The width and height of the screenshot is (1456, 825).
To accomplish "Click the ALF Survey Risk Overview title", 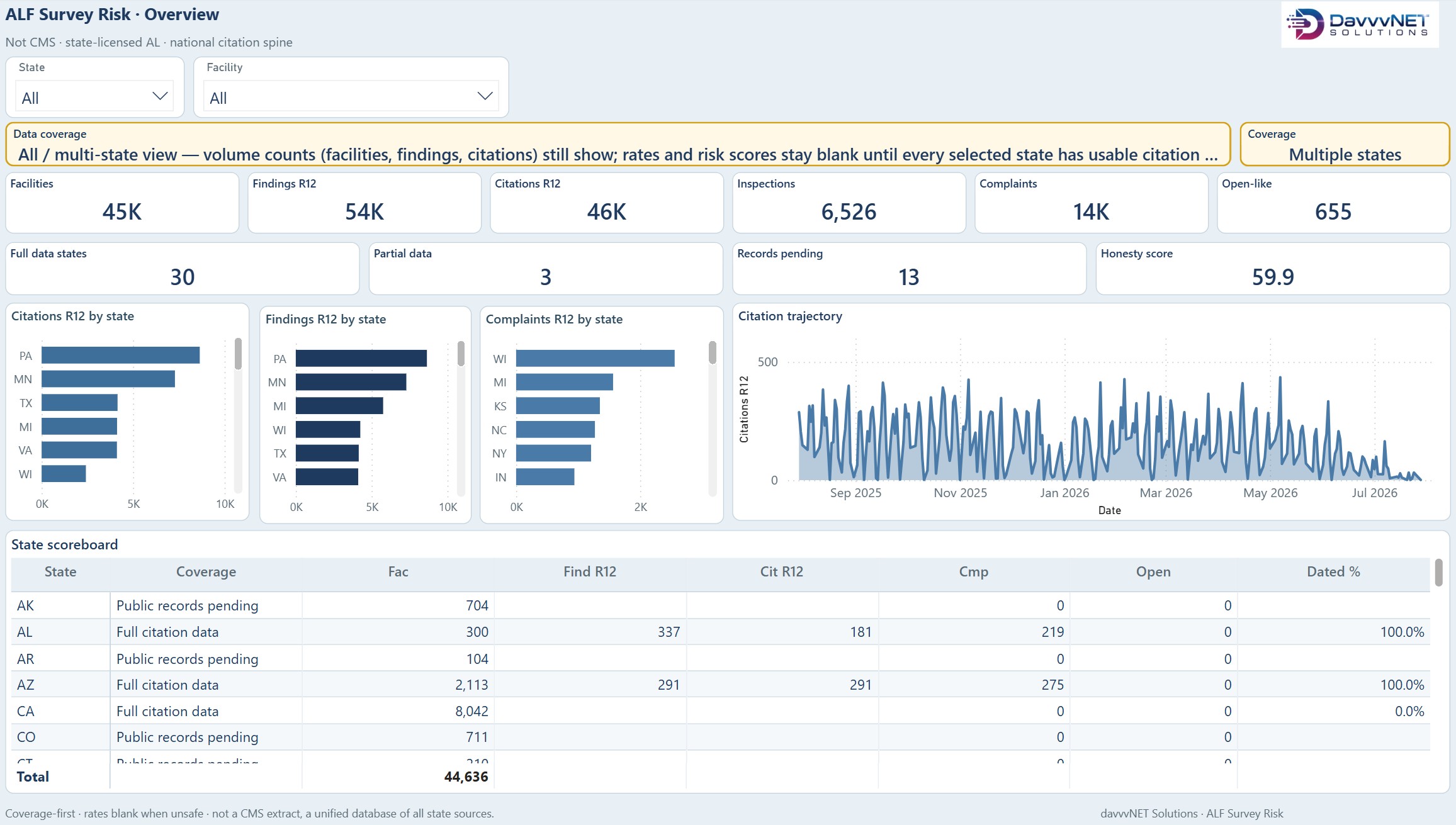I will tap(113, 14).
